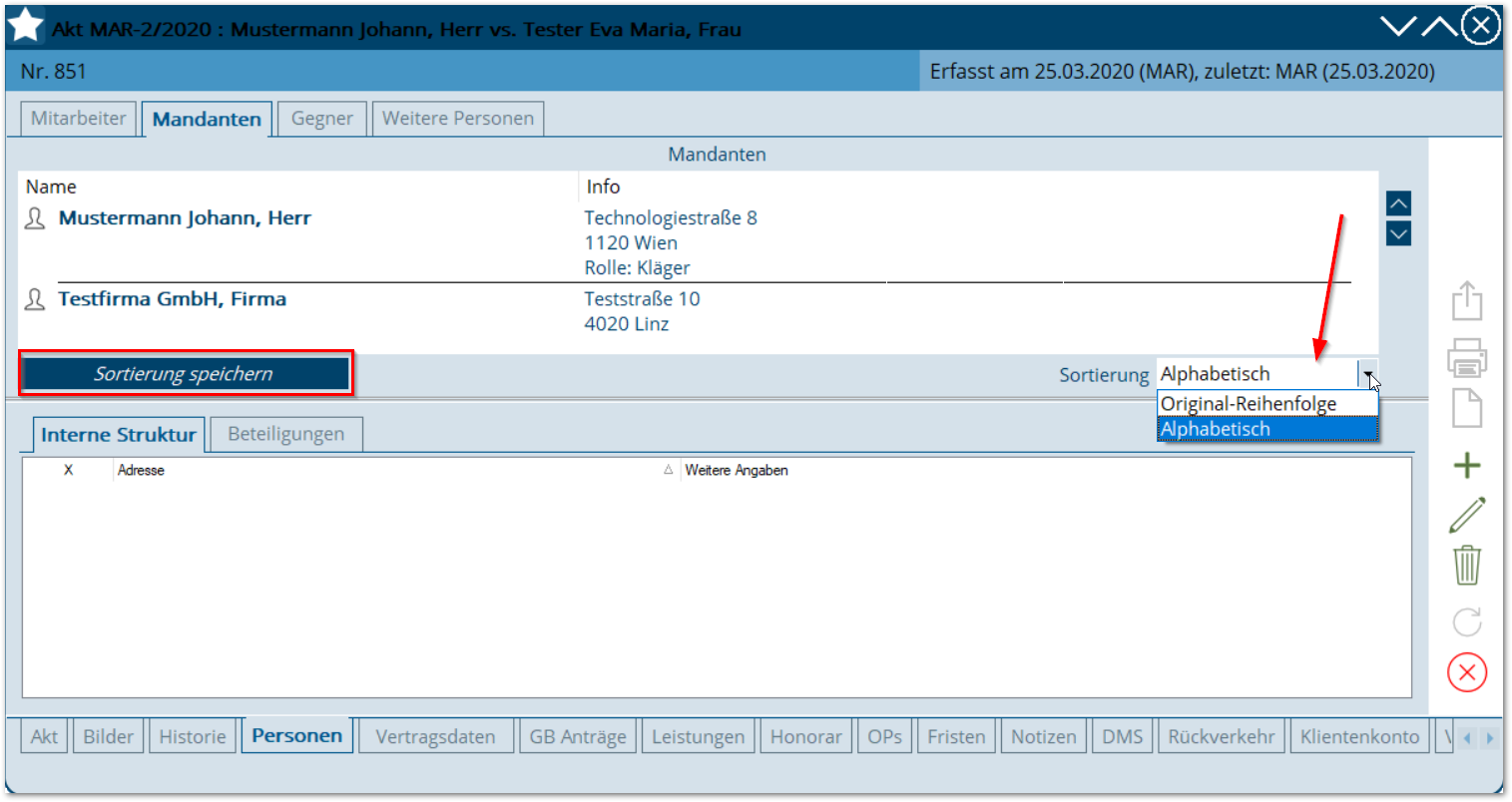Open the Vertragsdaten bottom tab
1512x802 pixels.
[436, 736]
